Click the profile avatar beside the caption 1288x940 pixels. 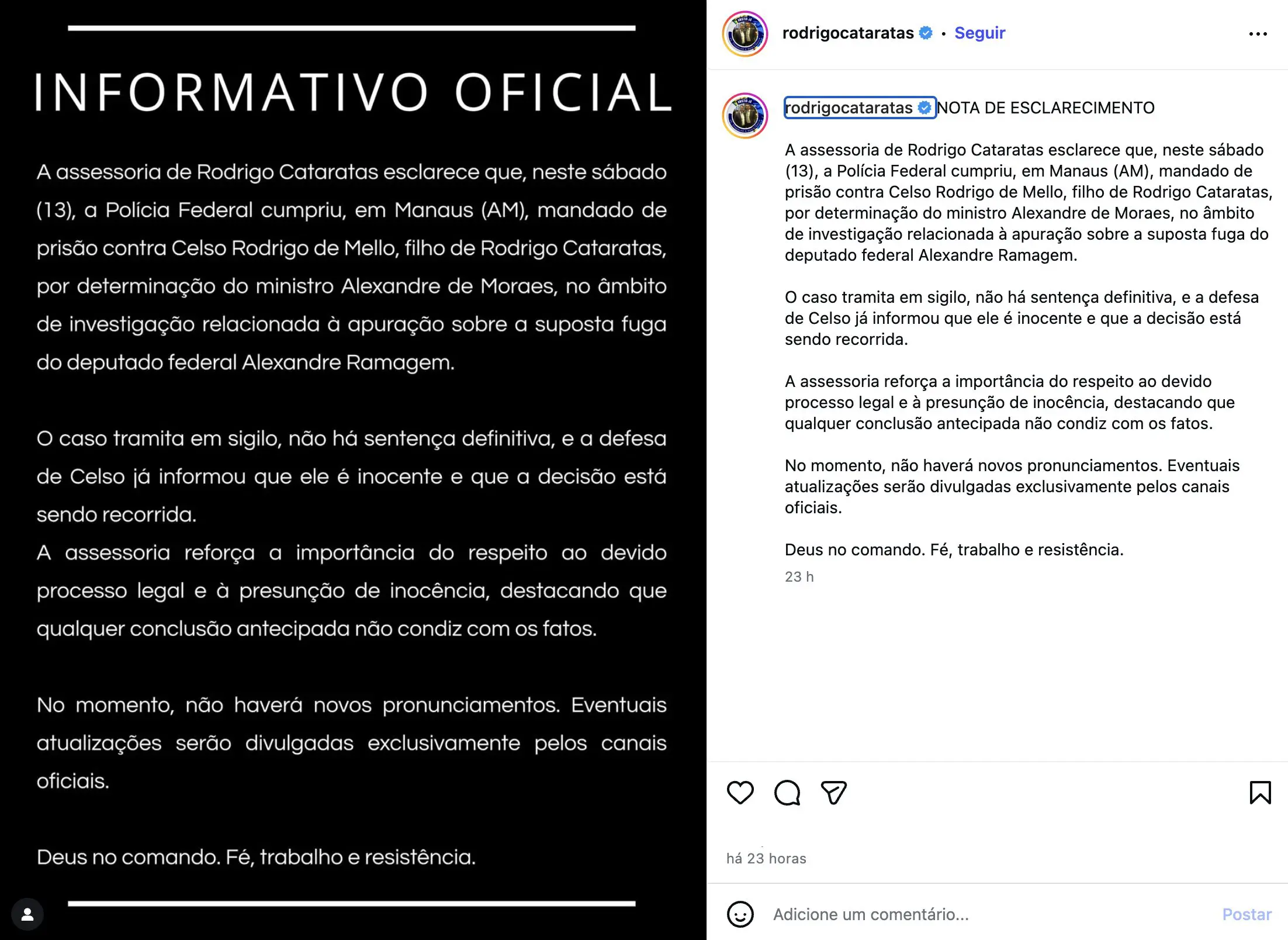pos(745,116)
